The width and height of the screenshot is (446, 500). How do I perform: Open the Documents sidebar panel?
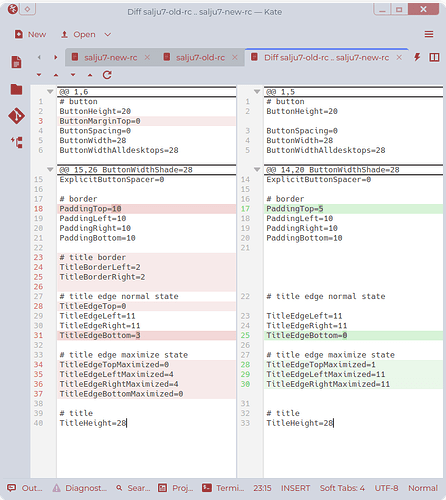click(16, 62)
